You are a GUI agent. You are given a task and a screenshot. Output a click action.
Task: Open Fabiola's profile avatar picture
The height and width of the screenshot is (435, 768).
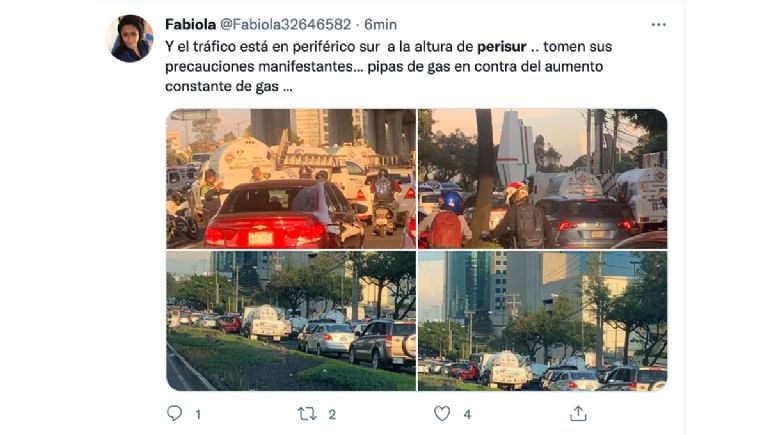click(130, 38)
